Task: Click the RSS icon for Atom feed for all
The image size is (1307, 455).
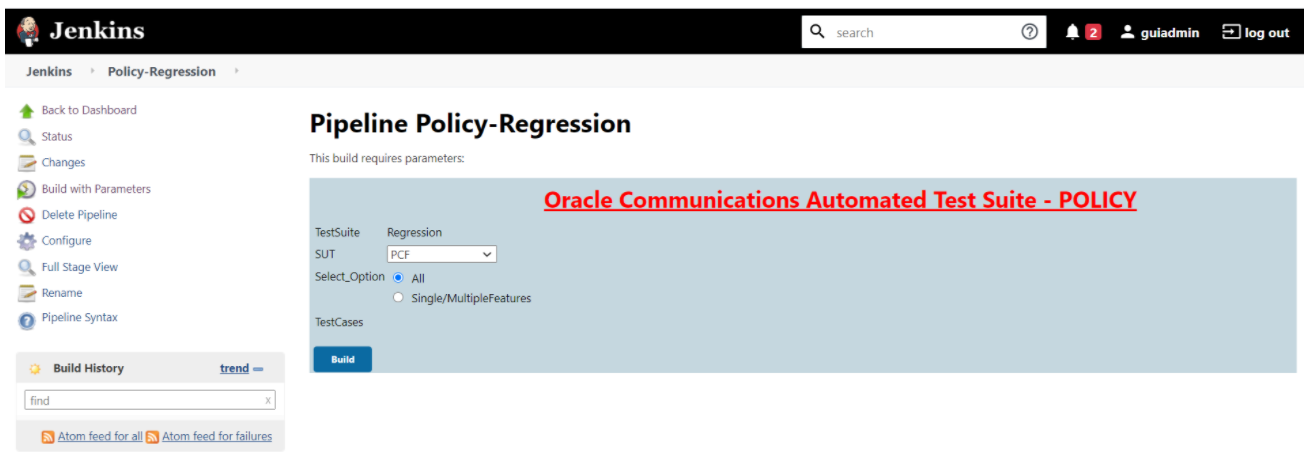Action: click(x=48, y=437)
